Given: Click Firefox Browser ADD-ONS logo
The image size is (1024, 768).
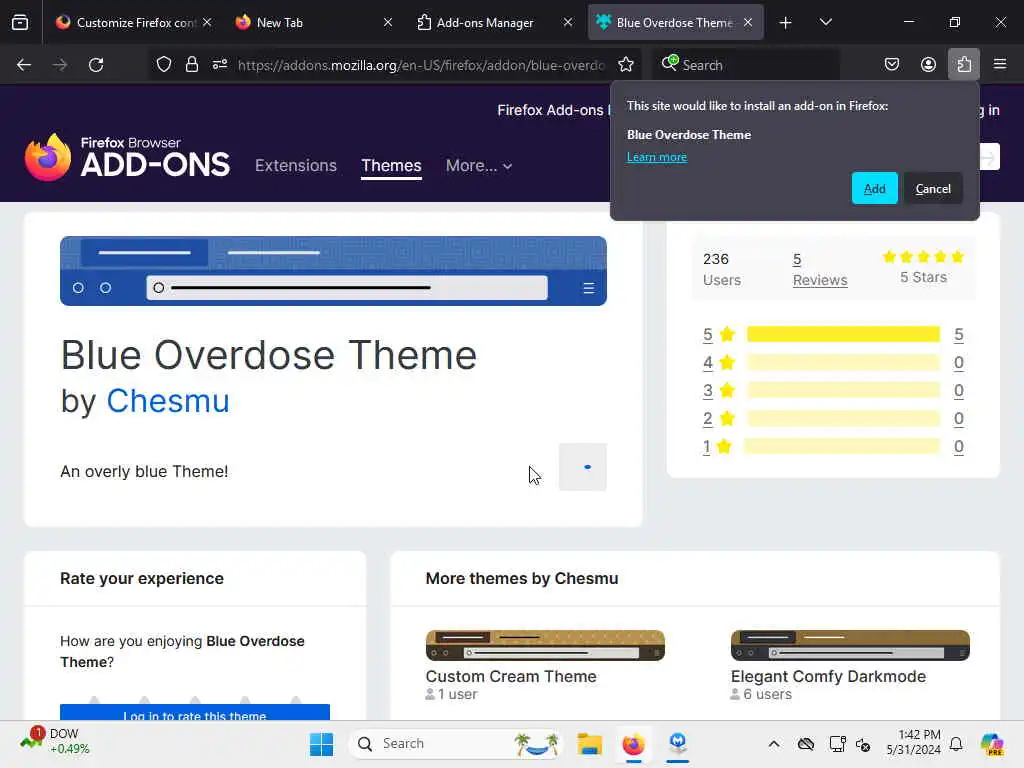Looking at the screenshot, I should click(127, 157).
